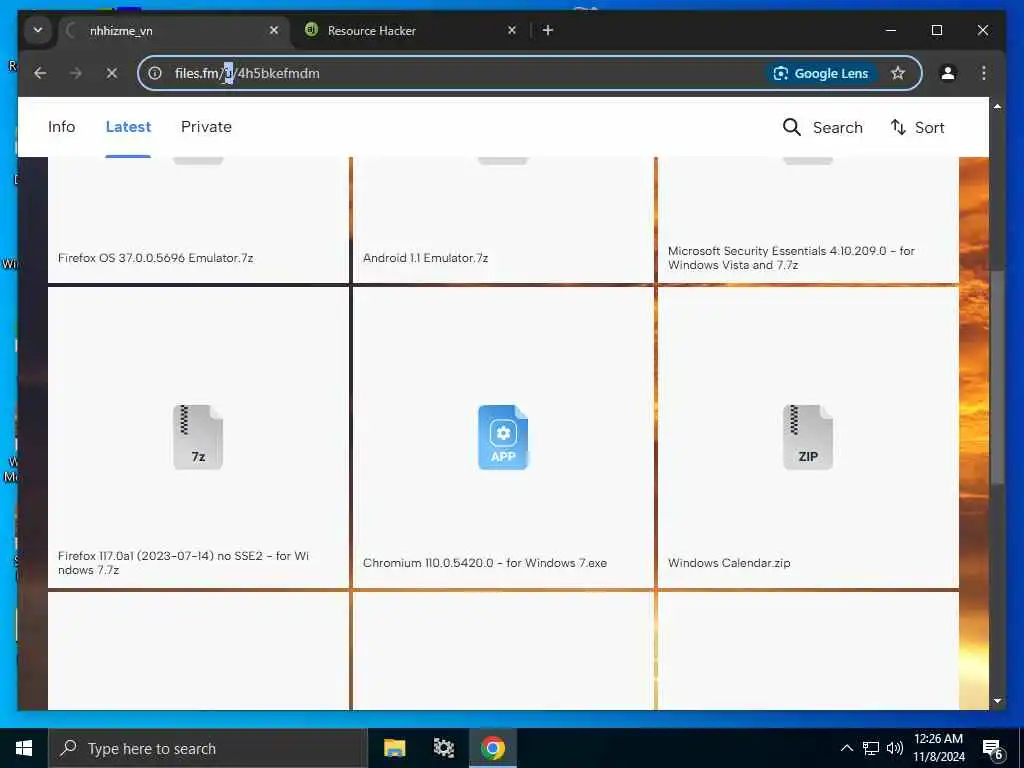Open the Chrome profile avatar
The width and height of the screenshot is (1024, 768).
[948, 73]
